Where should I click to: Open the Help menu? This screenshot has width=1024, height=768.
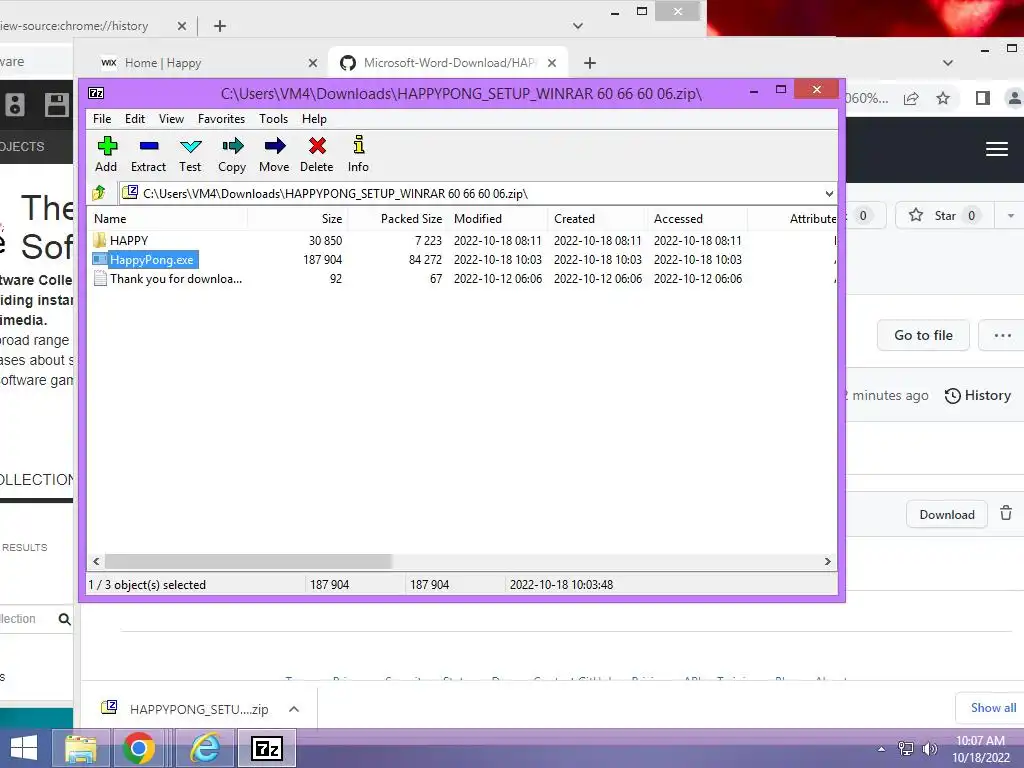[314, 119]
